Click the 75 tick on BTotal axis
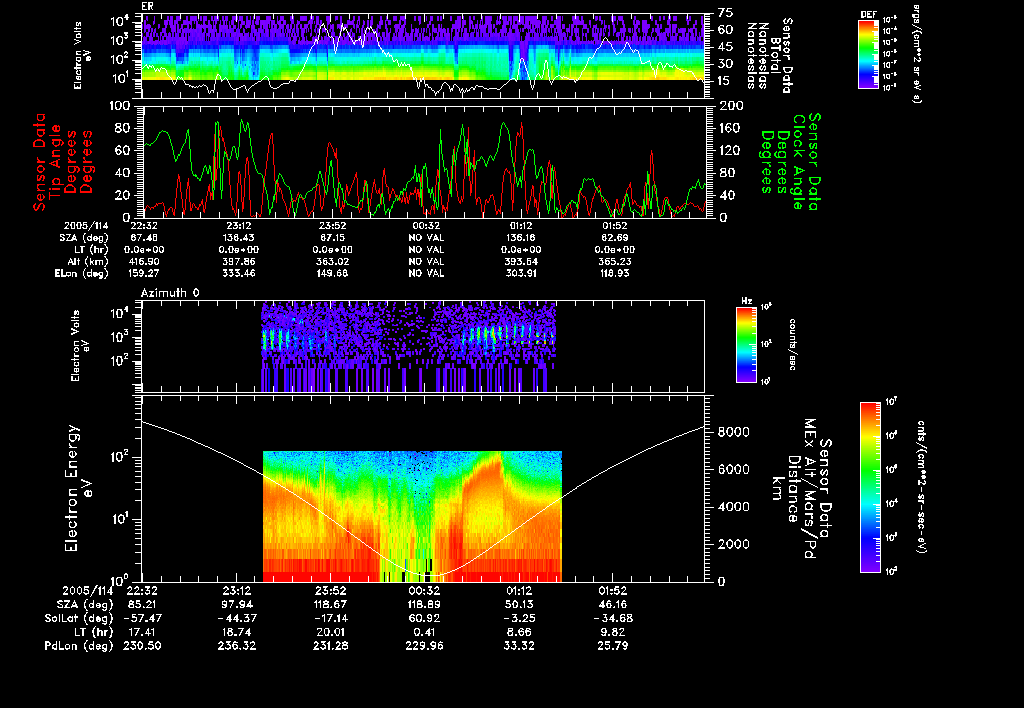Screen dimensions: 1024x708 pos(726,12)
